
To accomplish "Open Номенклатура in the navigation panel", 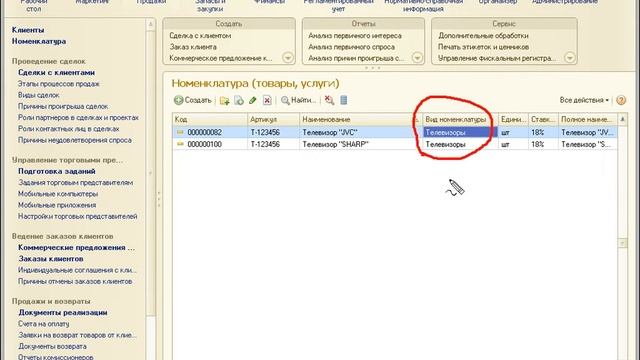I will click(x=39, y=41).
